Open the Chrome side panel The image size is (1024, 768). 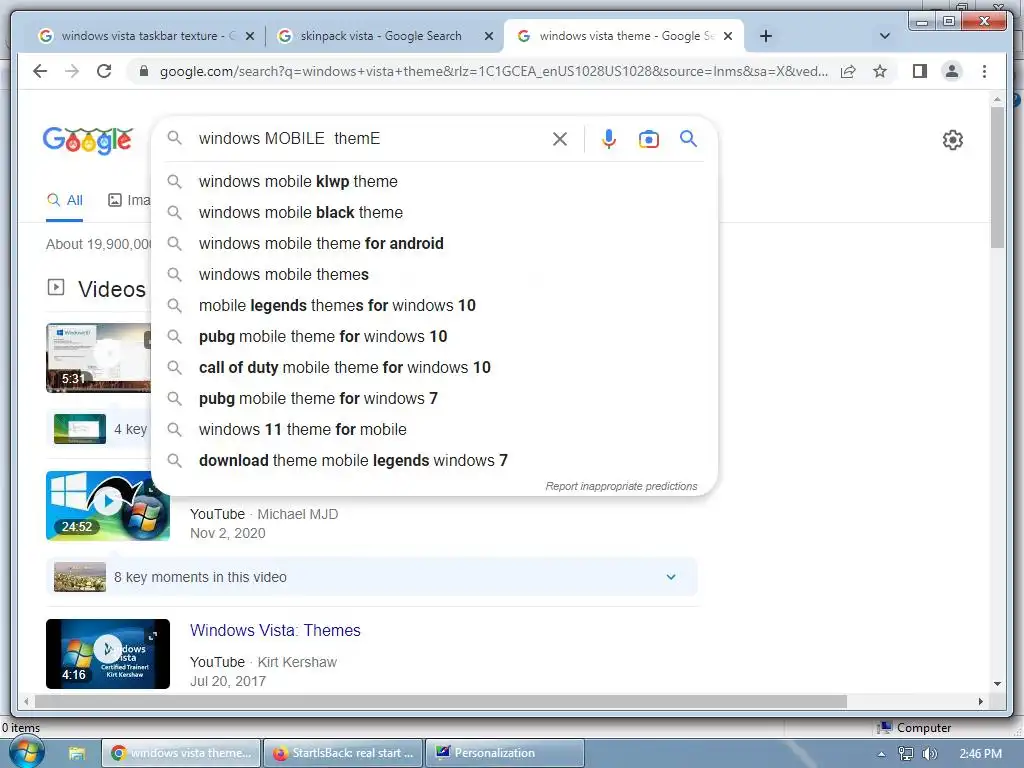920,71
